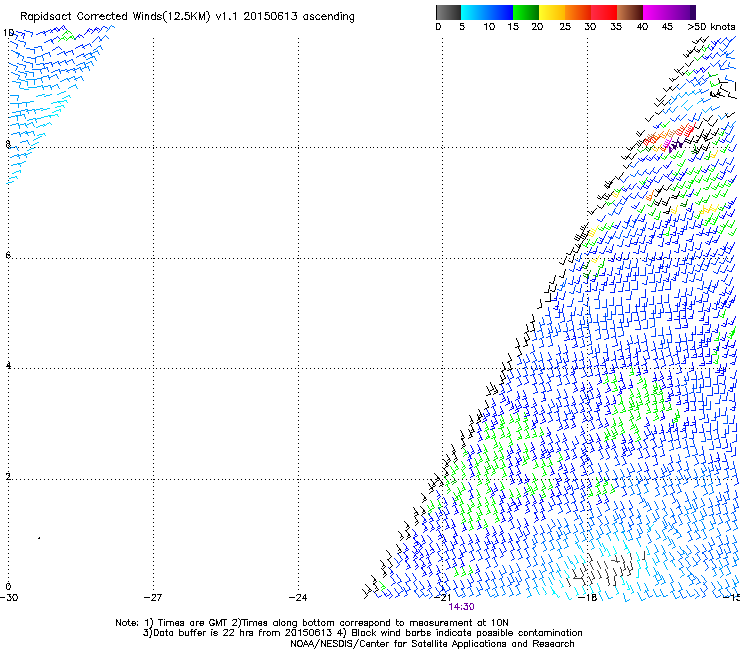Click the '10' latitude axis label

8,33
